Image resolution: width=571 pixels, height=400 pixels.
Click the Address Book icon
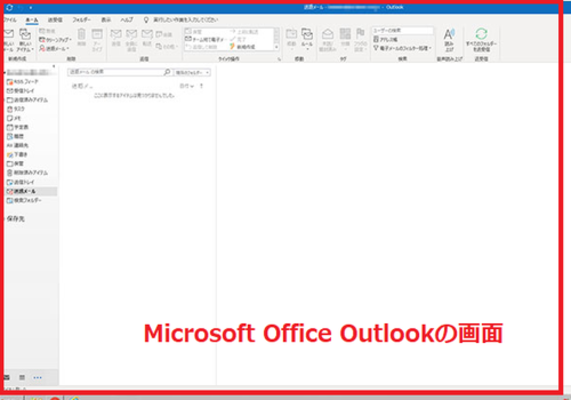pyautogui.click(x=376, y=39)
